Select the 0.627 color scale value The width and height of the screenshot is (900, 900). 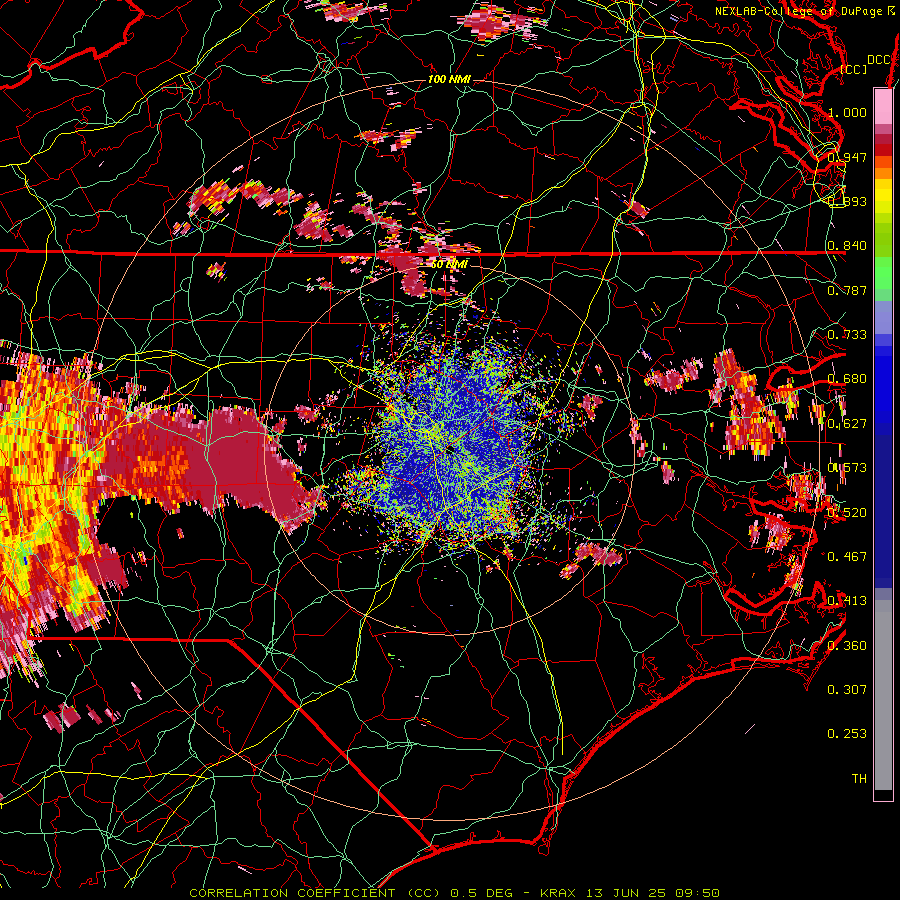pos(847,424)
